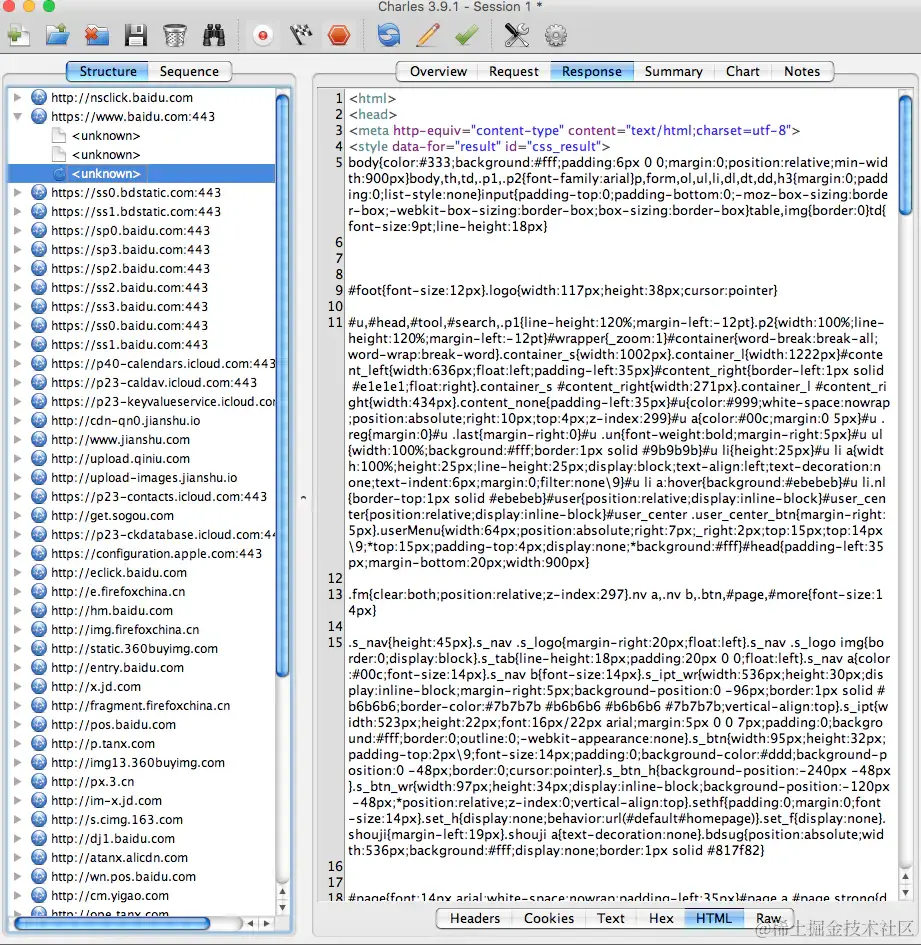Select http://atanx.alicdn.com row
This screenshot has height=945, width=921.
pos(141,857)
